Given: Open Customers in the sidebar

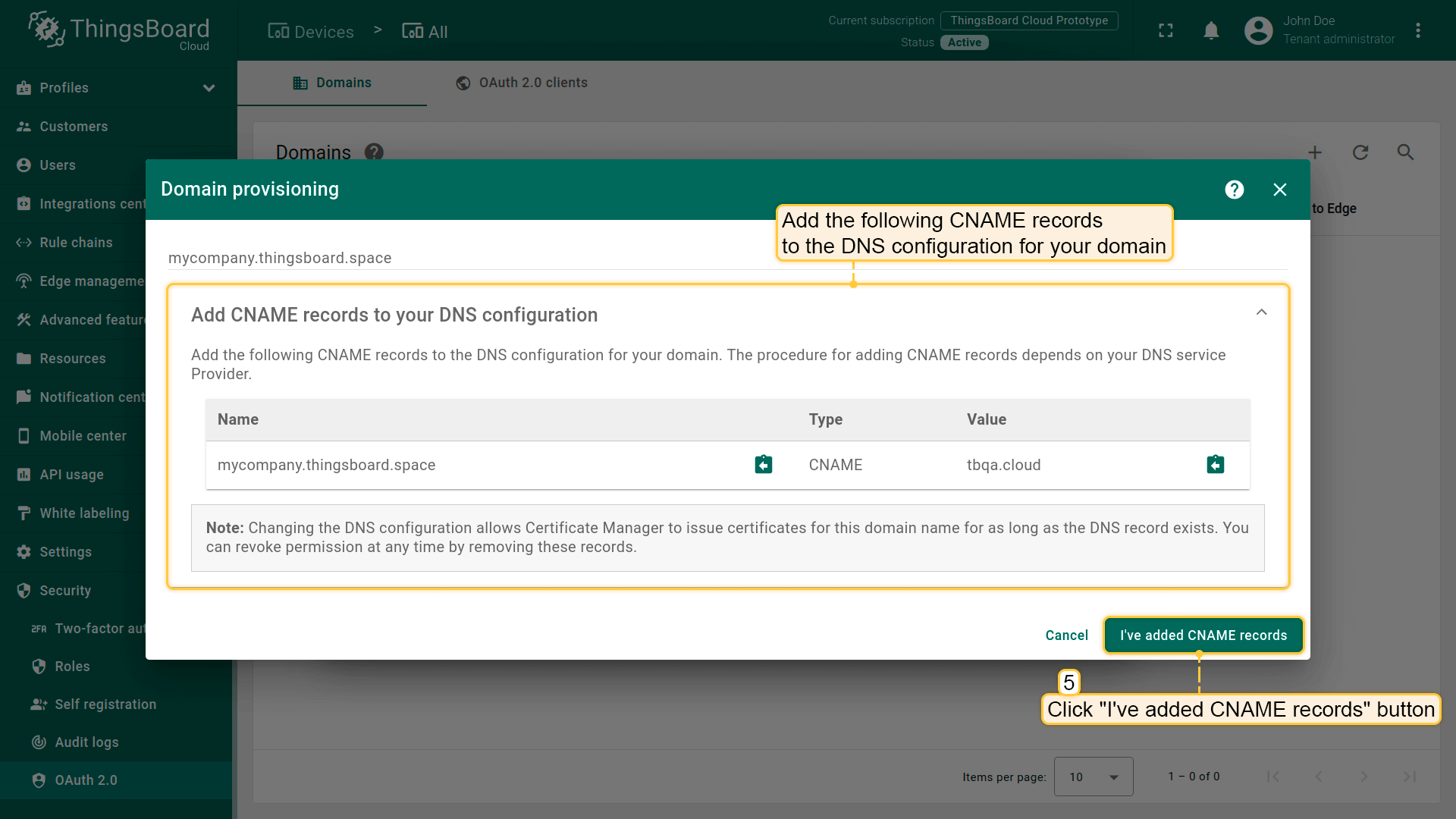Looking at the screenshot, I should point(74,127).
